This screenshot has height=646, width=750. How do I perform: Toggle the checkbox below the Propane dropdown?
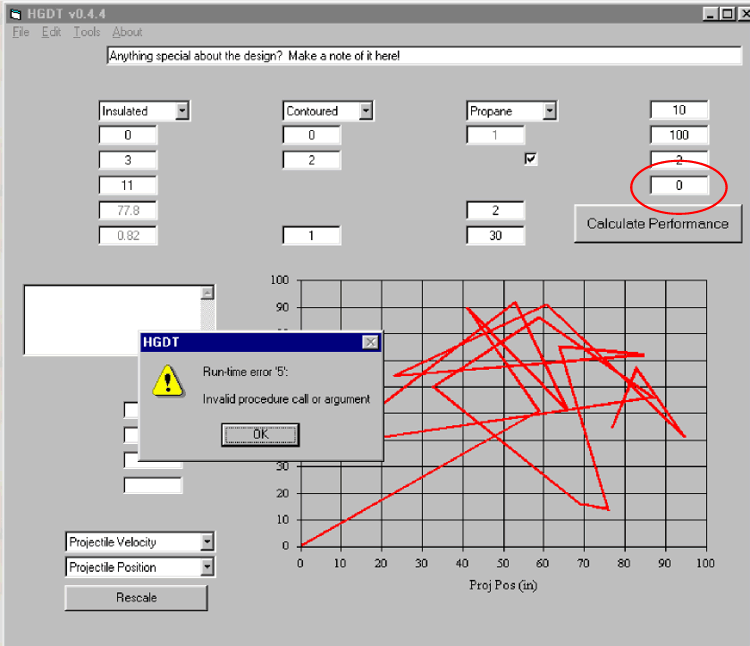(531, 159)
